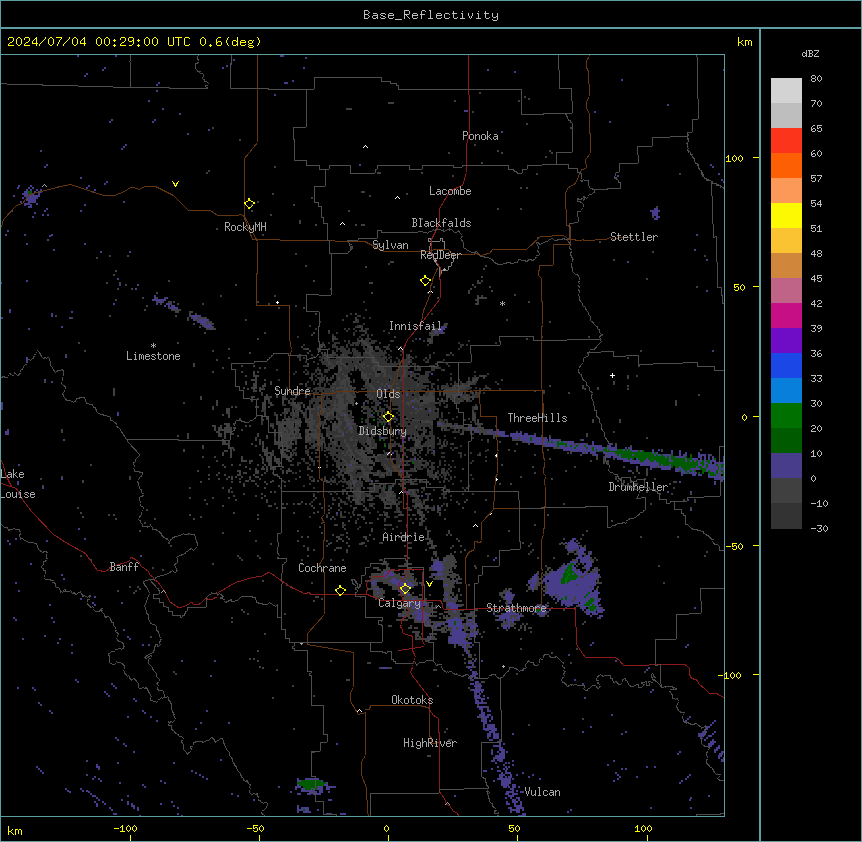Viewport: 862px width, 842px height.
Task: Pick the slate-purple 10 dBZ legend swatch
Action: pyautogui.click(x=786, y=466)
